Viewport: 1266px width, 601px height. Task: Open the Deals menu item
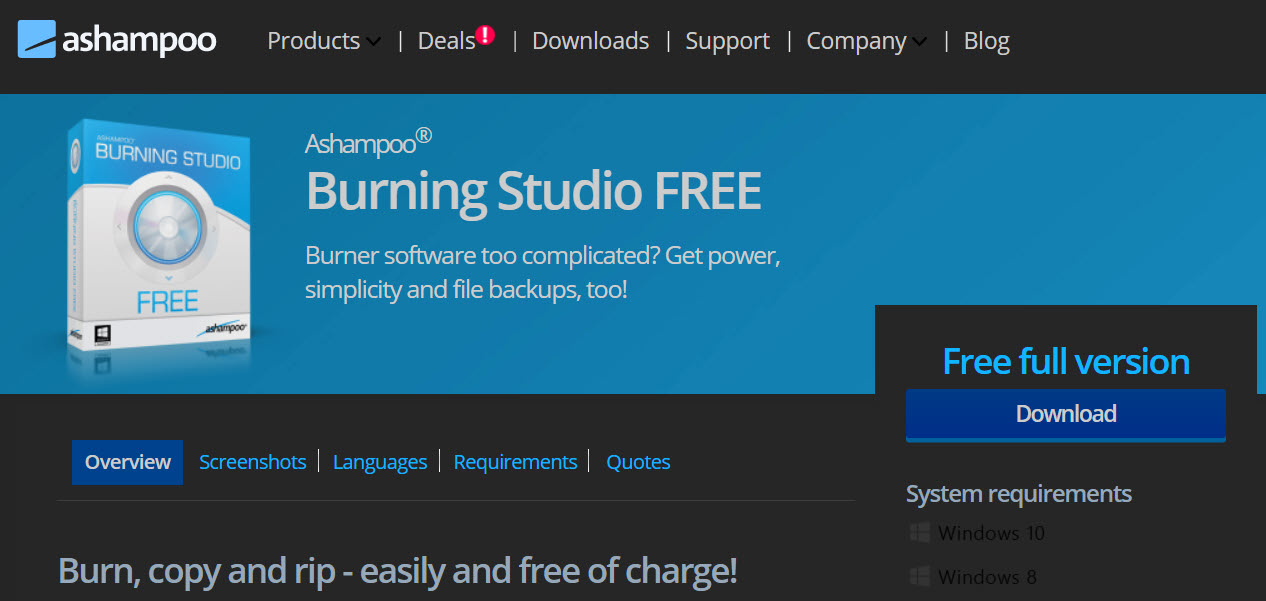(x=446, y=41)
